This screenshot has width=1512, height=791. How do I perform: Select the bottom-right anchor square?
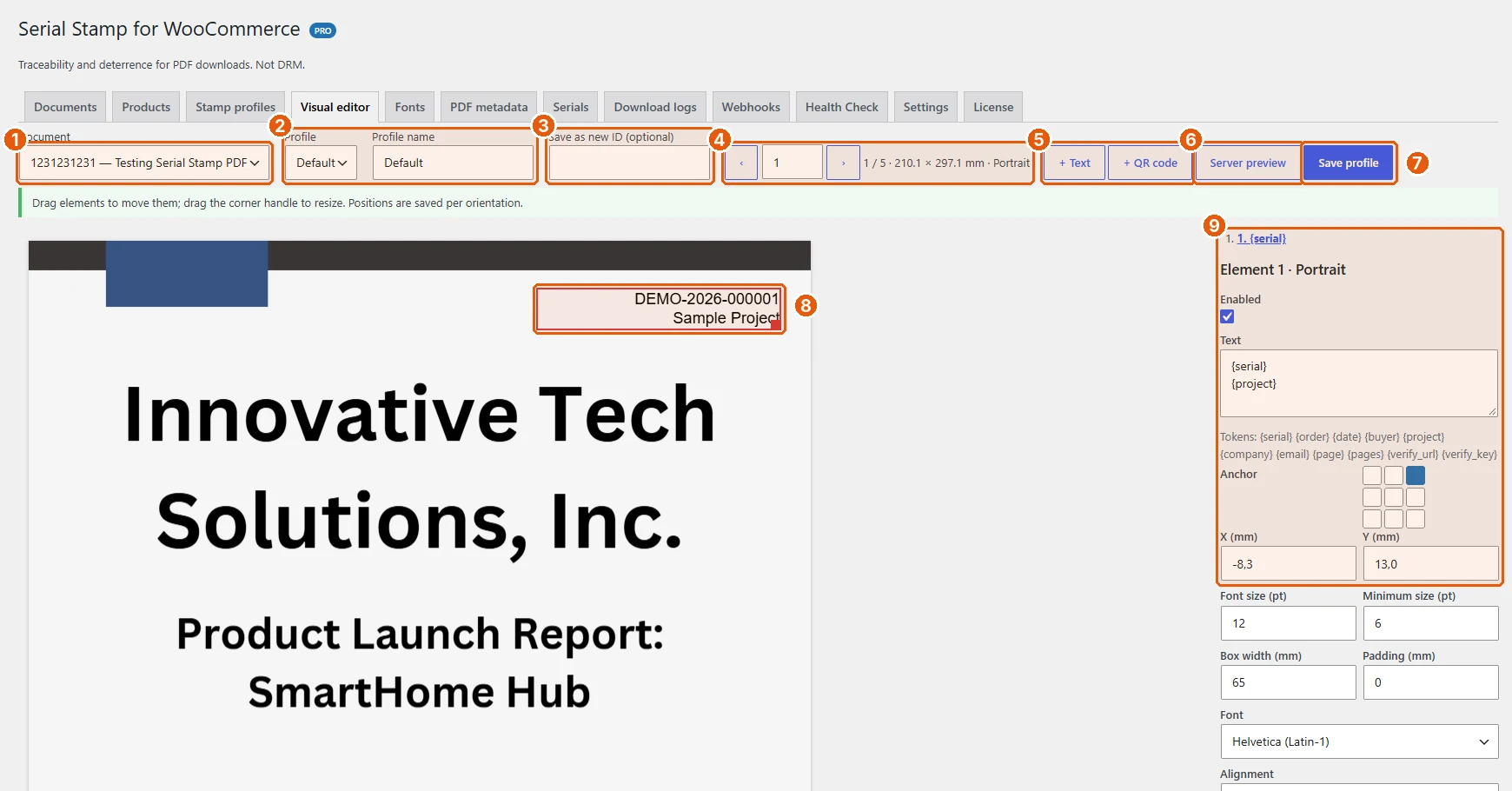[1416, 519]
